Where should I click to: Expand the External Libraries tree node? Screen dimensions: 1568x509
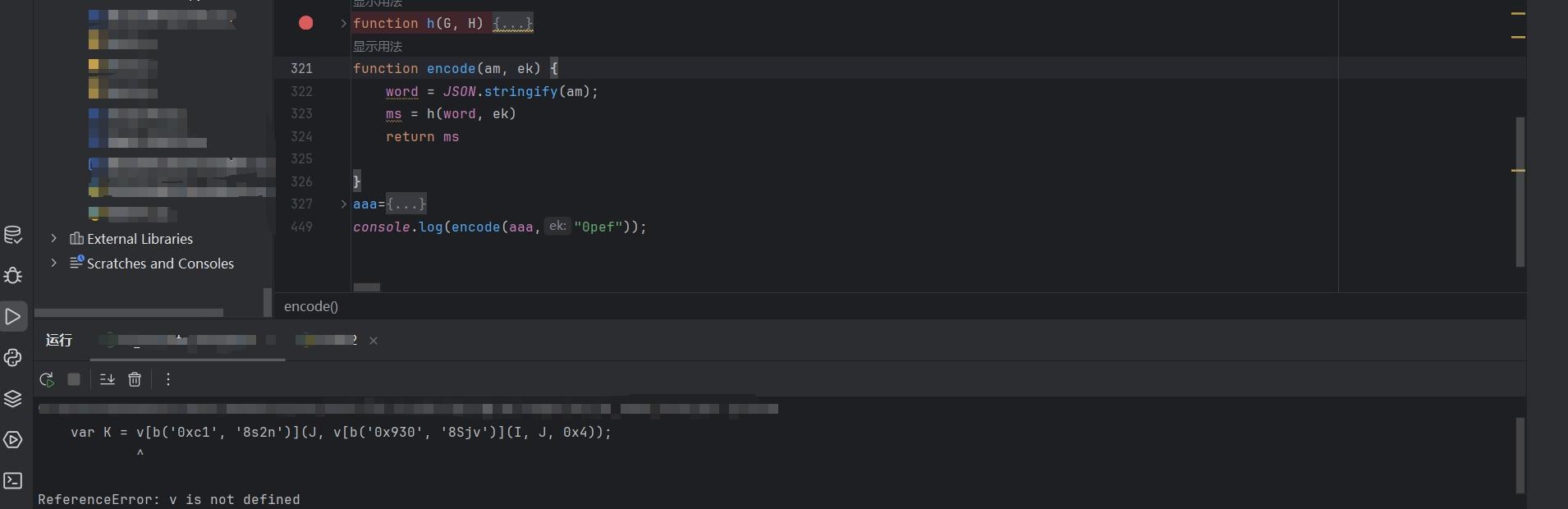point(54,238)
